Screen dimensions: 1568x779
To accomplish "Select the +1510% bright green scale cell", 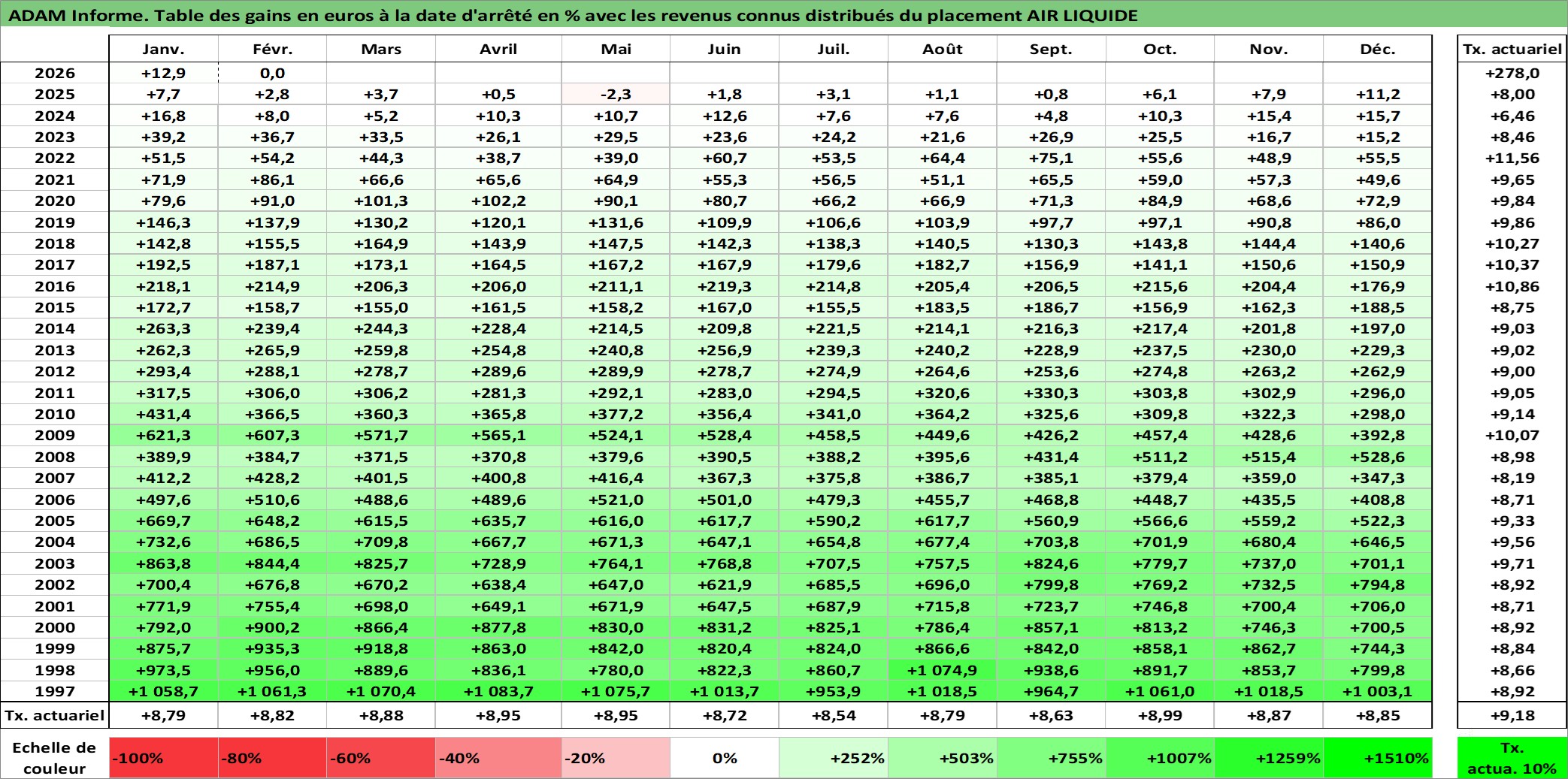I will click(x=1378, y=757).
